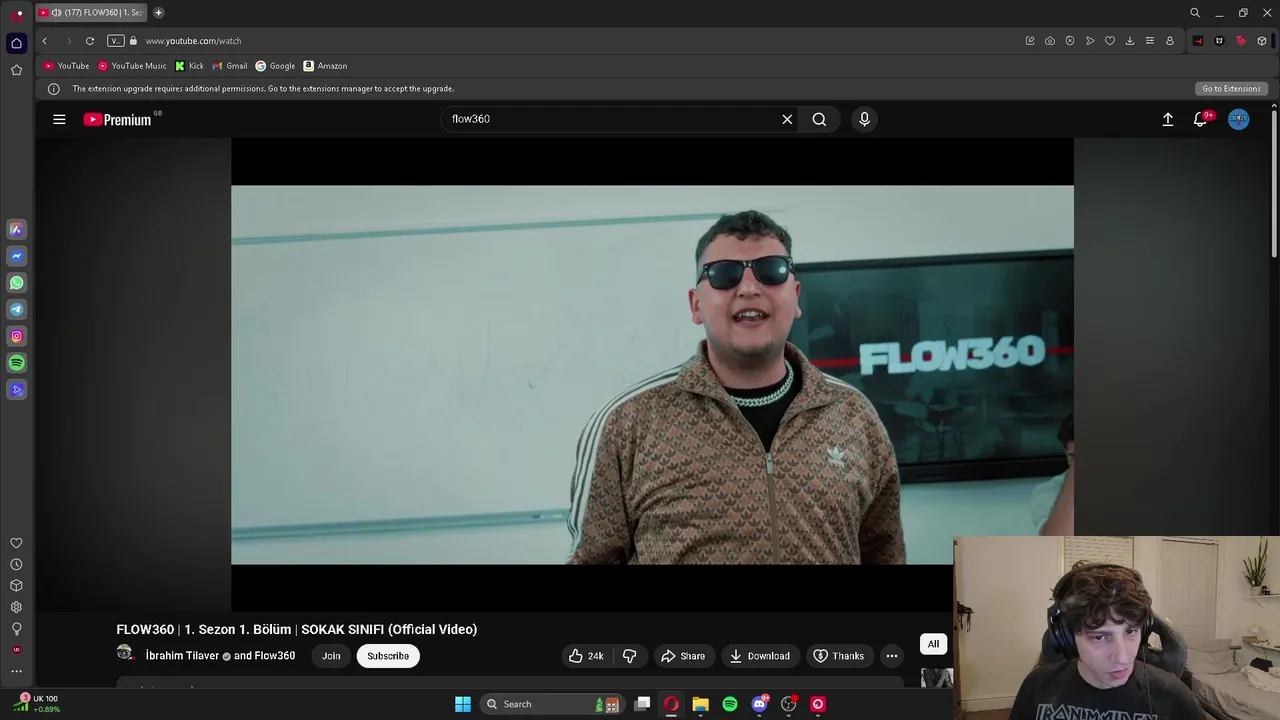1280x720 pixels.
Task: Open Spotify in Opera sidebar
Action: tap(16, 363)
